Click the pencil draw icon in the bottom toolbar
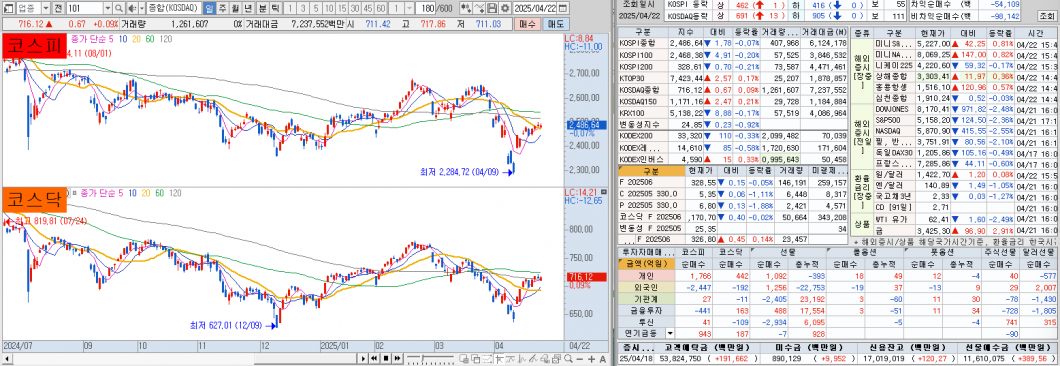 533,359
